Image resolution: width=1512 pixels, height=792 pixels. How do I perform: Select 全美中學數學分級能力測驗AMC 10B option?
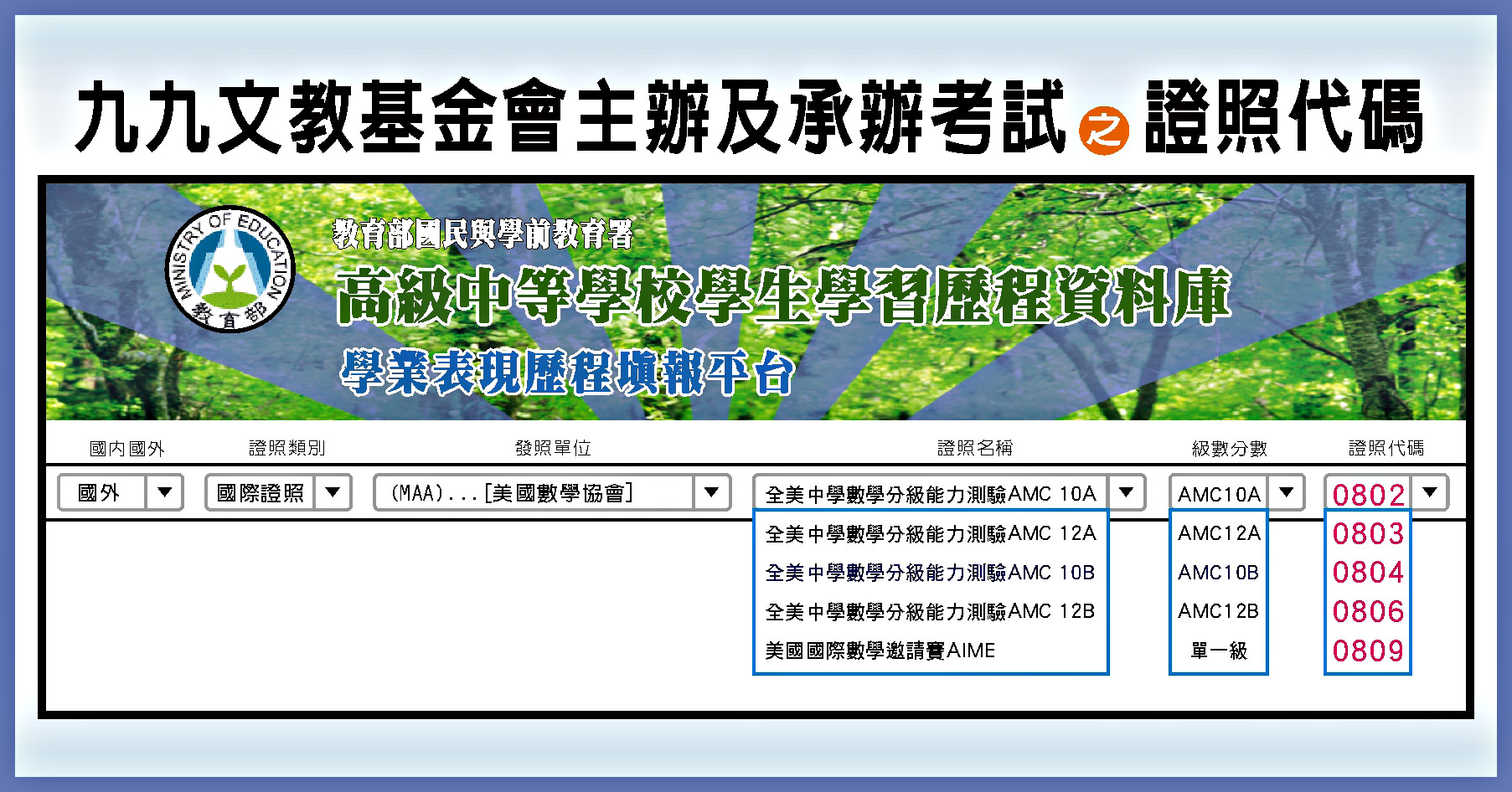[930, 573]
